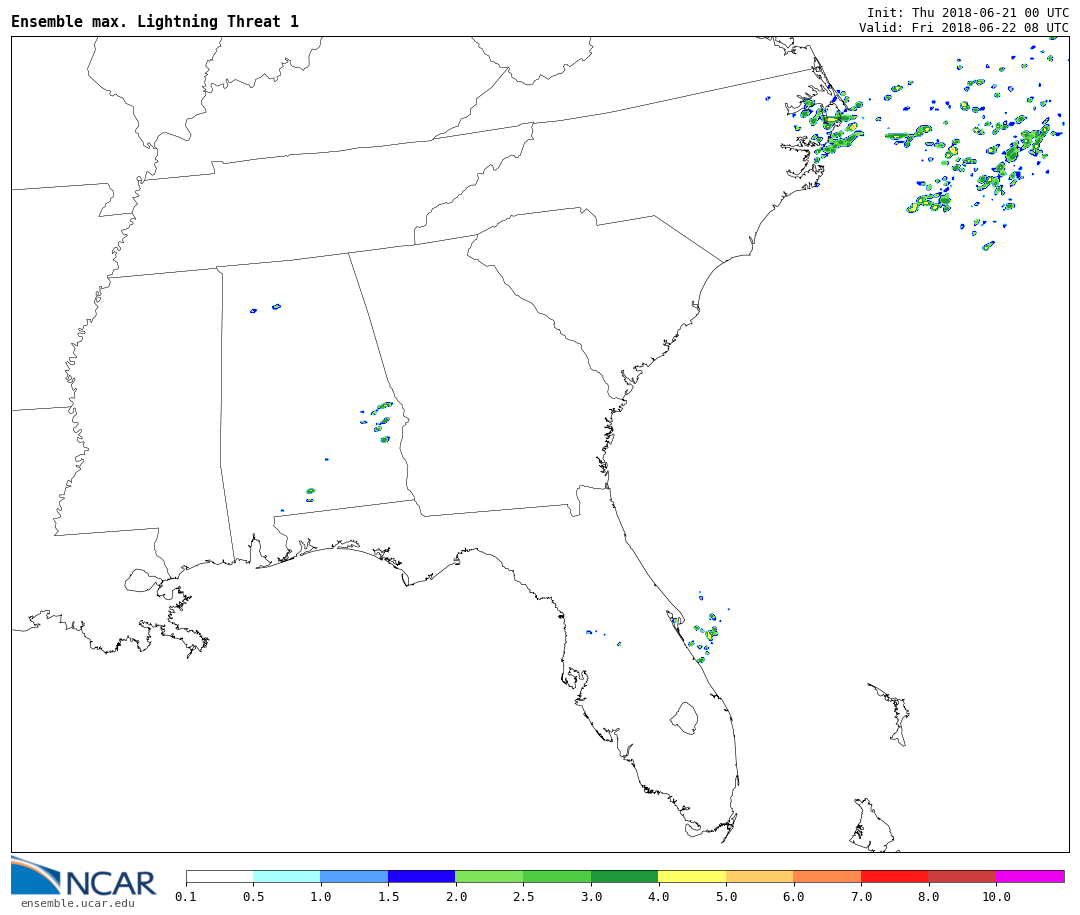
Task: Select the white 0.1–0.5 colorbar segment
Action: (x=220, y=876)
